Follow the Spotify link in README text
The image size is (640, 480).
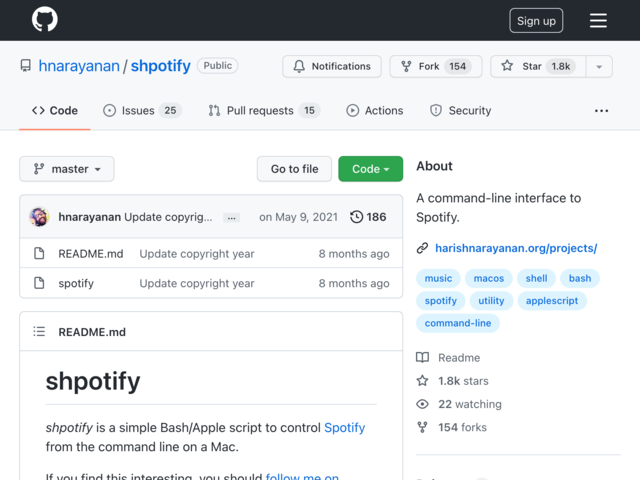(x=344, y=428)
